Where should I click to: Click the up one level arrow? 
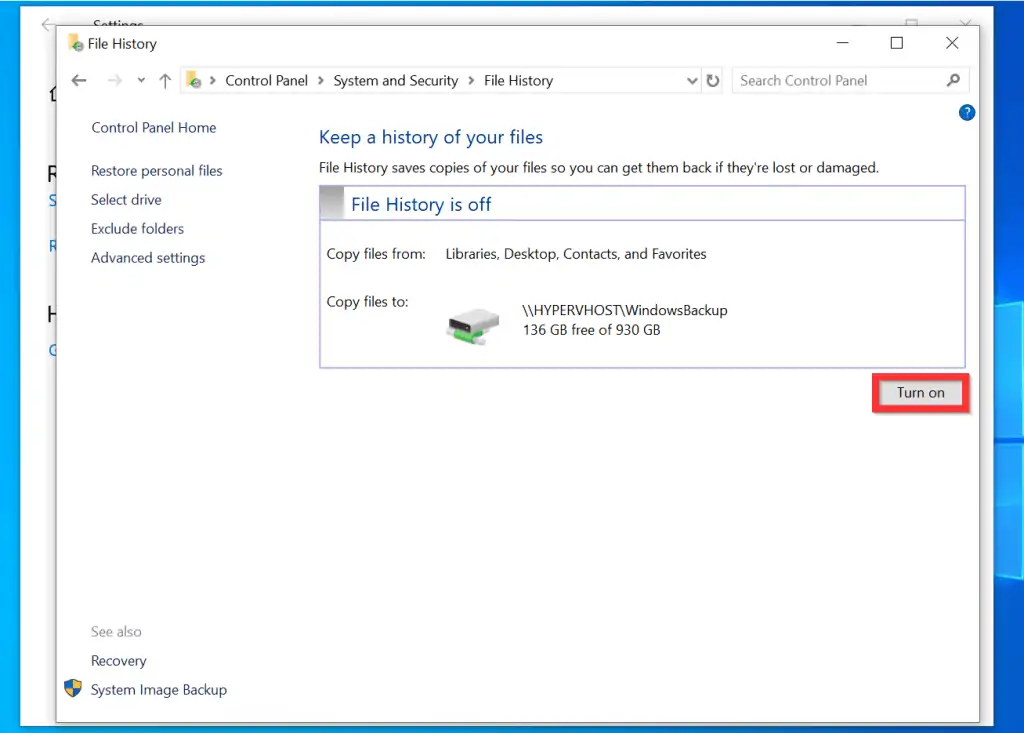[165, 81]
